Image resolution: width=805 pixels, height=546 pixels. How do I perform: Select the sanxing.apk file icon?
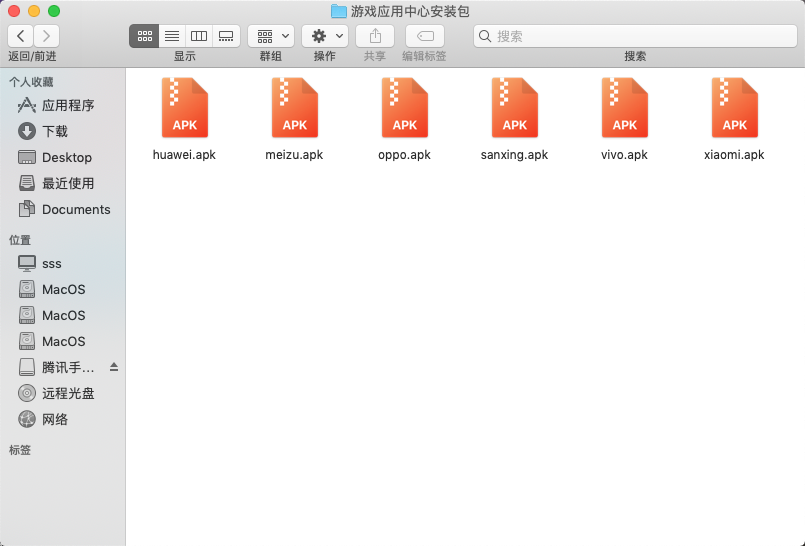click(x=514, y=107)
